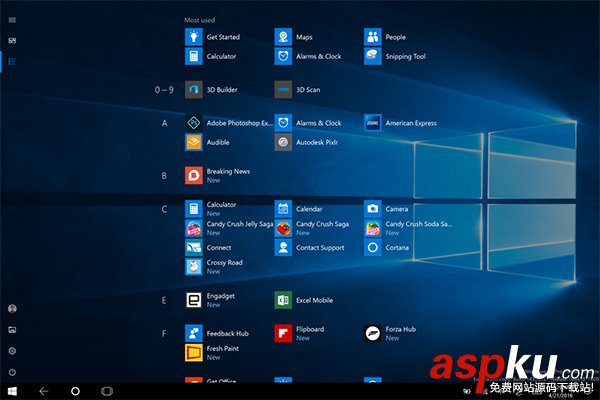Open the Forza Hub icon

[x=373, y=333]
